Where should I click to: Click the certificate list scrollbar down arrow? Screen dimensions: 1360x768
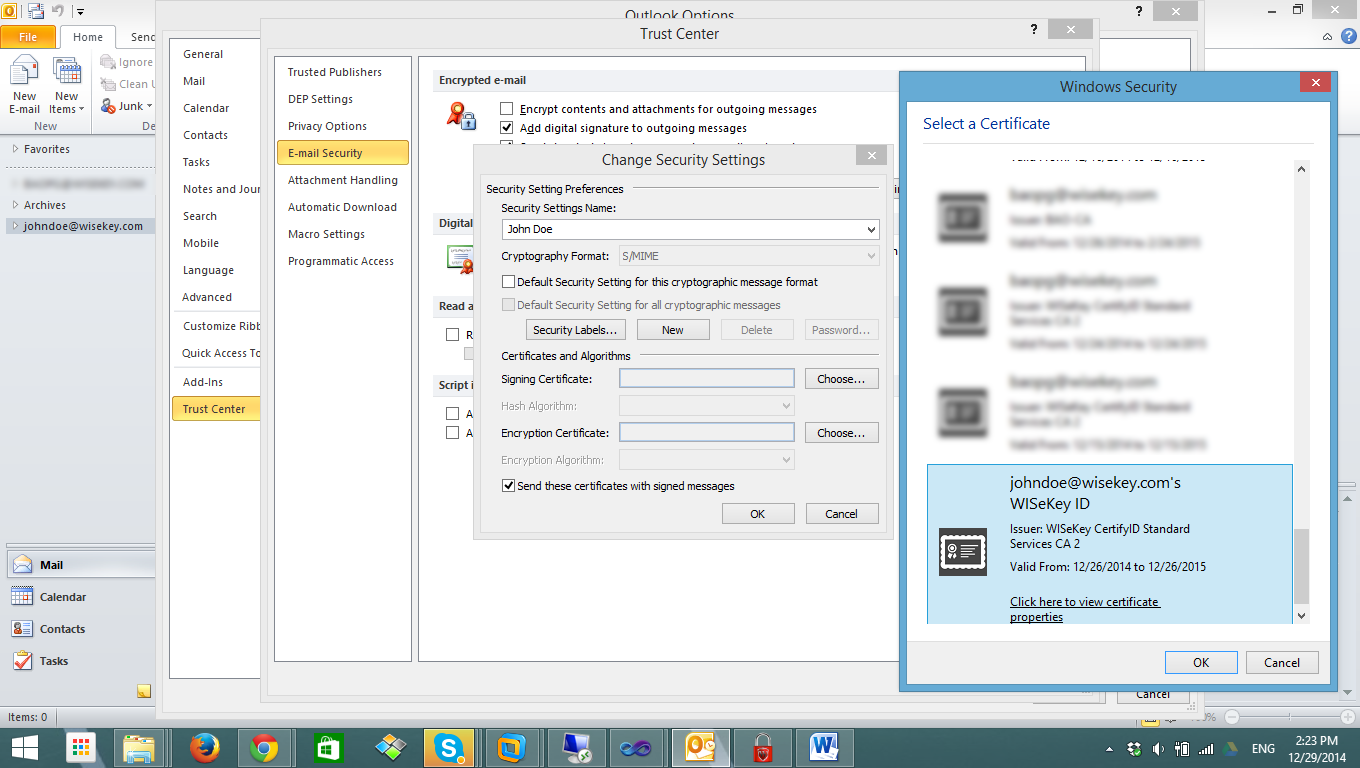(x=1301, y=616)
